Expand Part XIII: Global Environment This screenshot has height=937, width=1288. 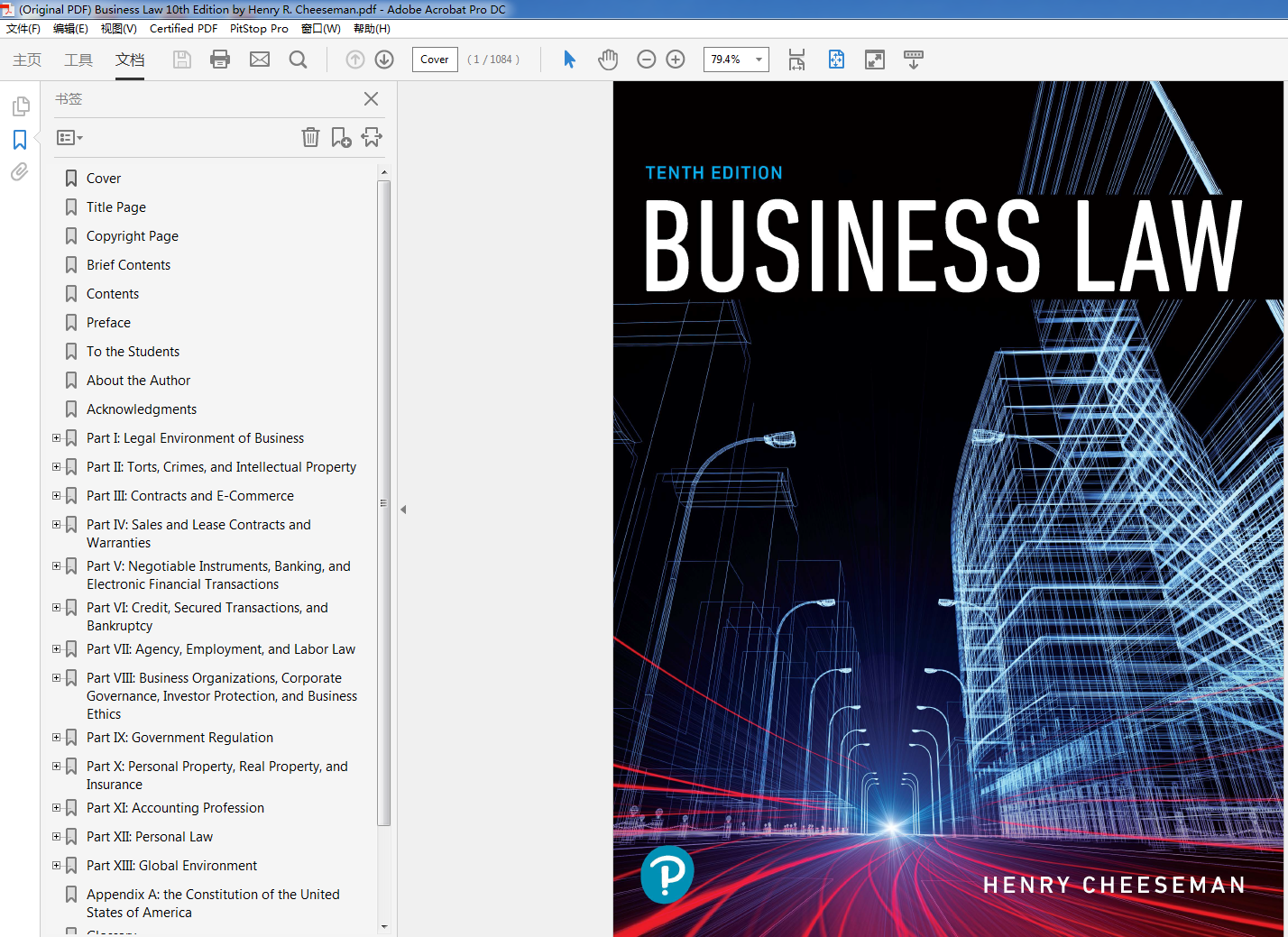(x=57, y=866)
